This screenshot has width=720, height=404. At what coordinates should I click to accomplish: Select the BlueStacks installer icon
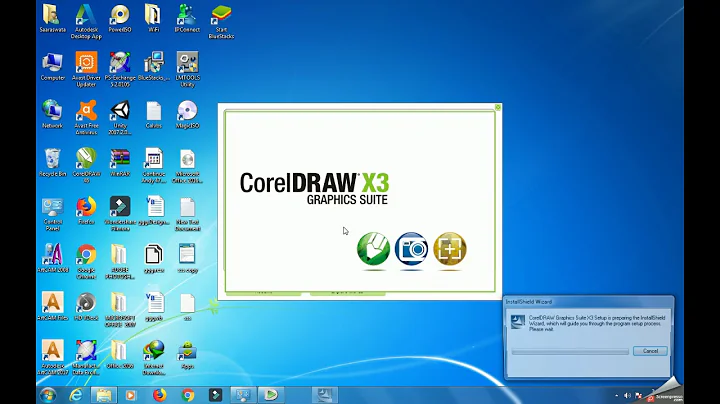pyautogui.click(x=153, y=67)
